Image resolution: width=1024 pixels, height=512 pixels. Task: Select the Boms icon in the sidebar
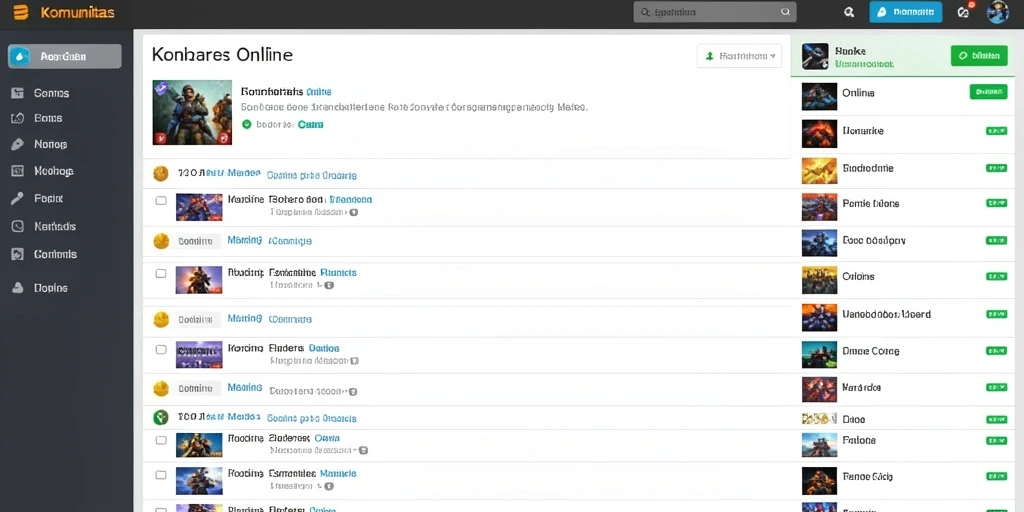(18, 118)
